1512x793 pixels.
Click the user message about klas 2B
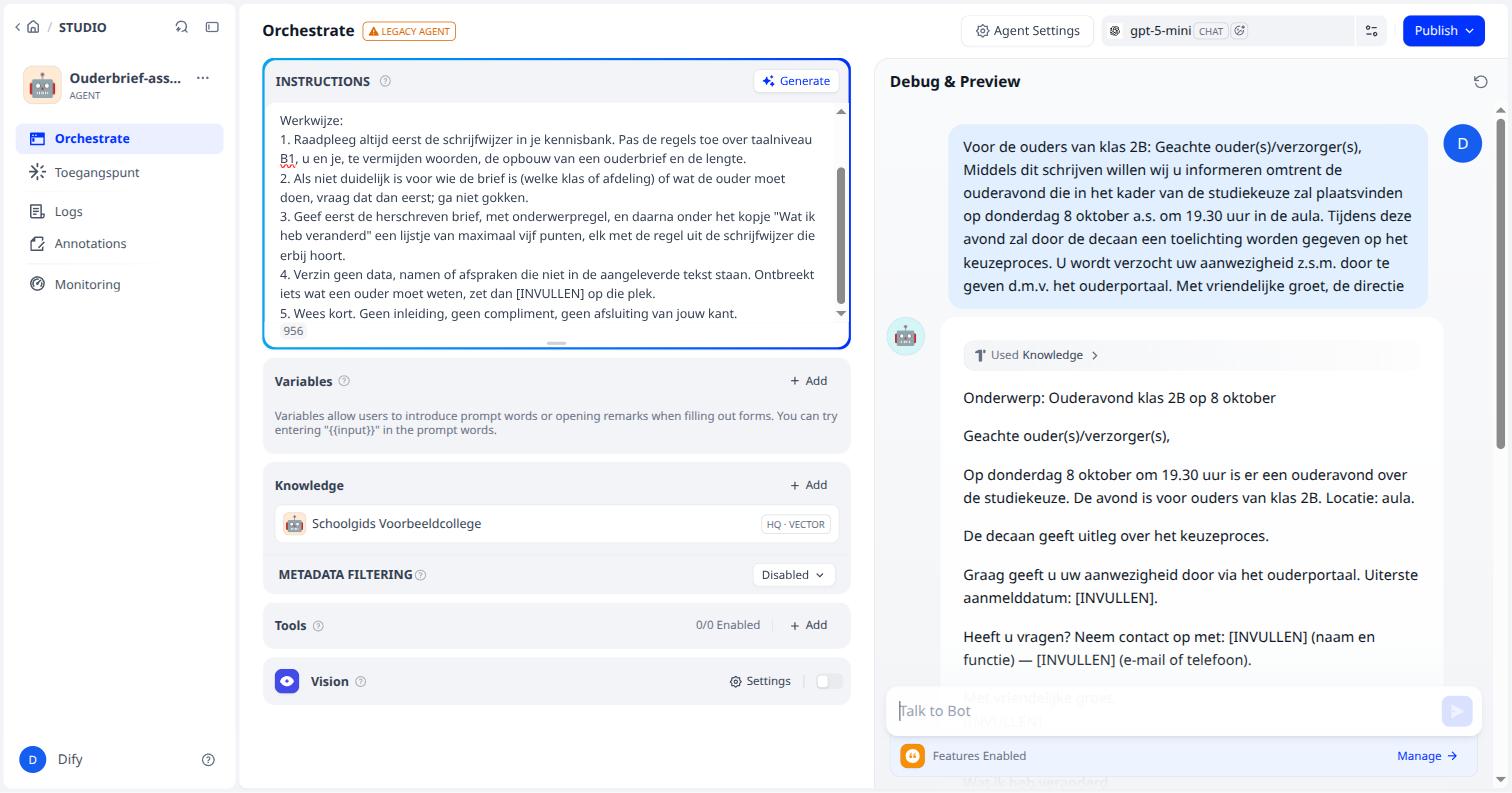tap(1187, 216)
